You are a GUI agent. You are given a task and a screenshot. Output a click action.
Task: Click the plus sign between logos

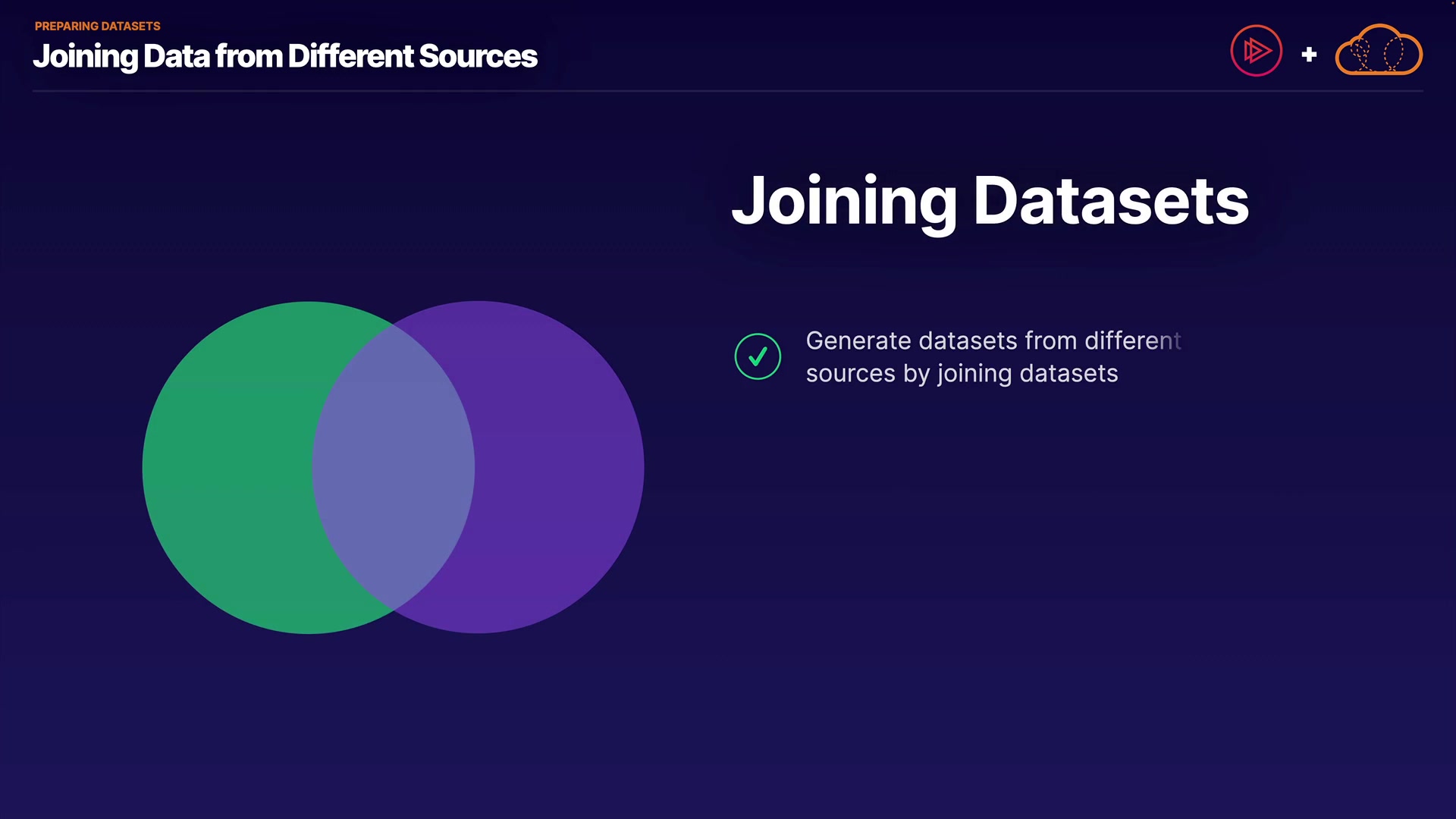(x=1309, y=55)
